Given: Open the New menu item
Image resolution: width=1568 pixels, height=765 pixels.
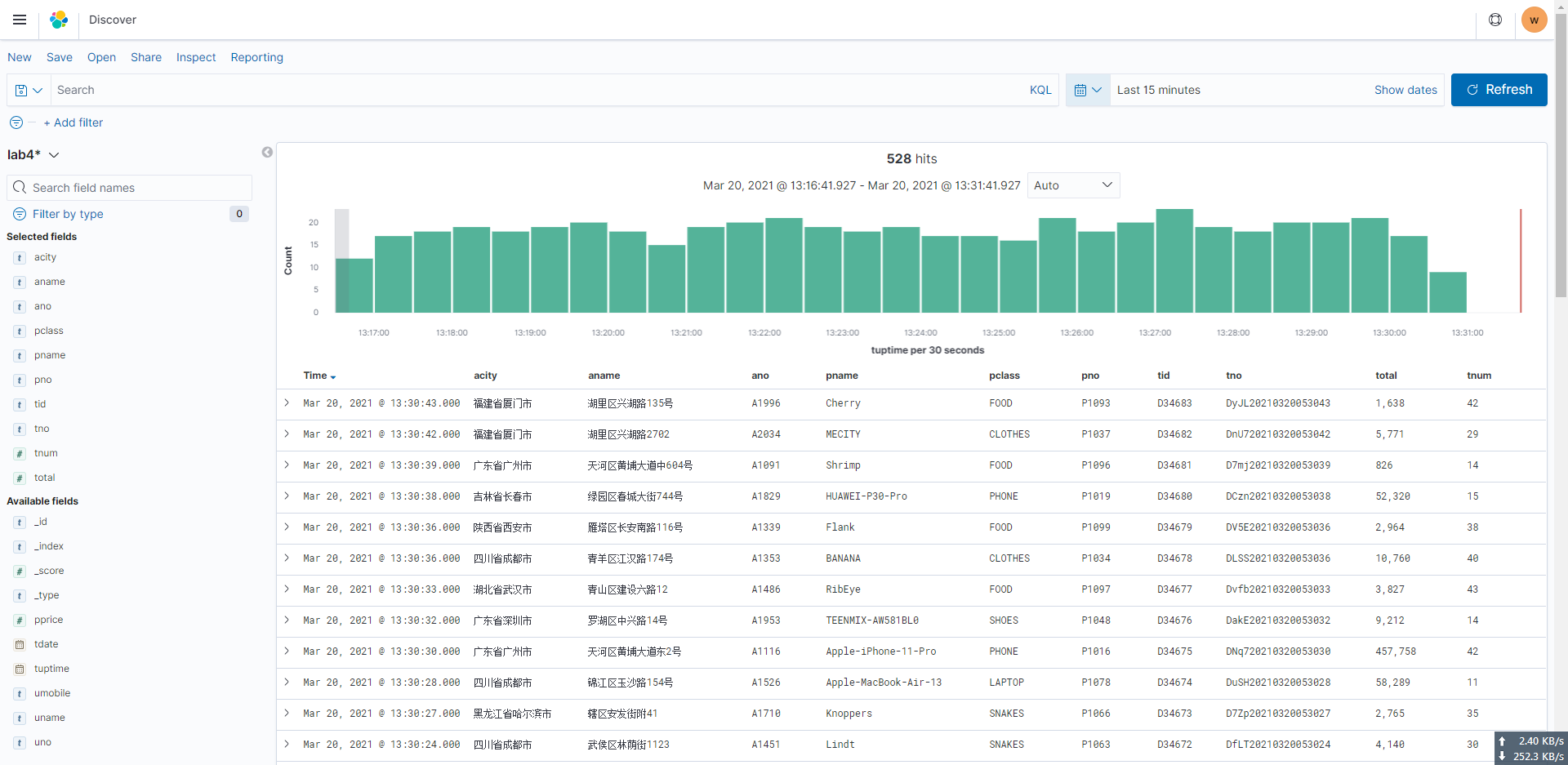Looking at the screenshot, I should 20,57.
